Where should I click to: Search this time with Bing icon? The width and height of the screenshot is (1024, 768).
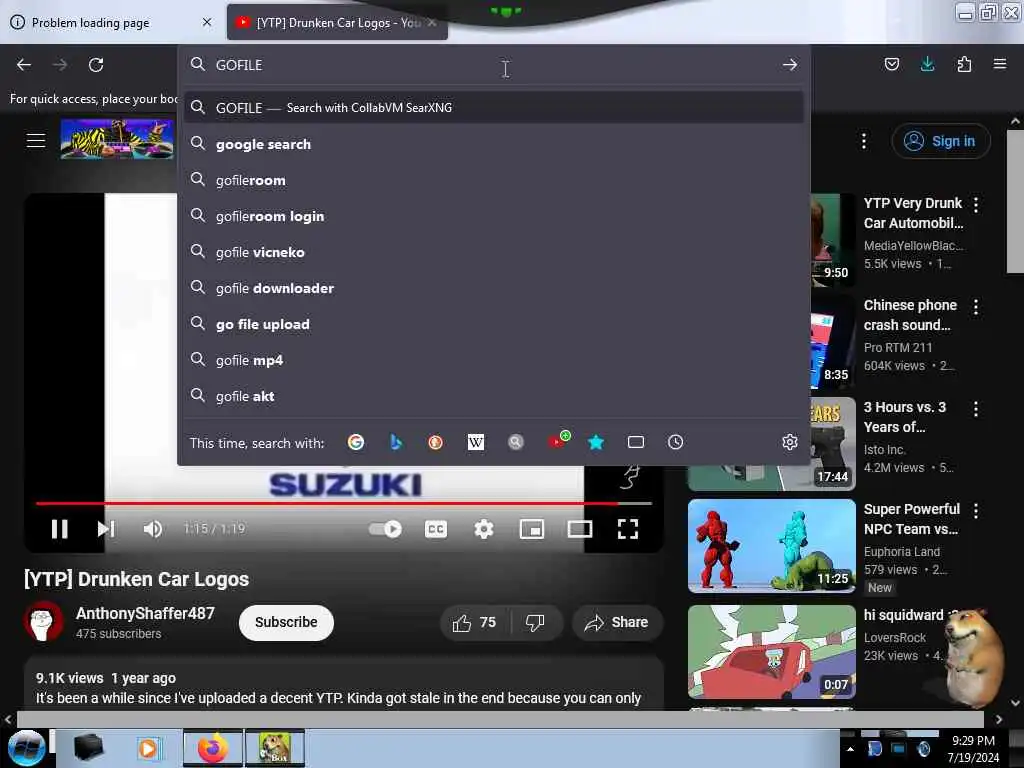pos(396,442)
